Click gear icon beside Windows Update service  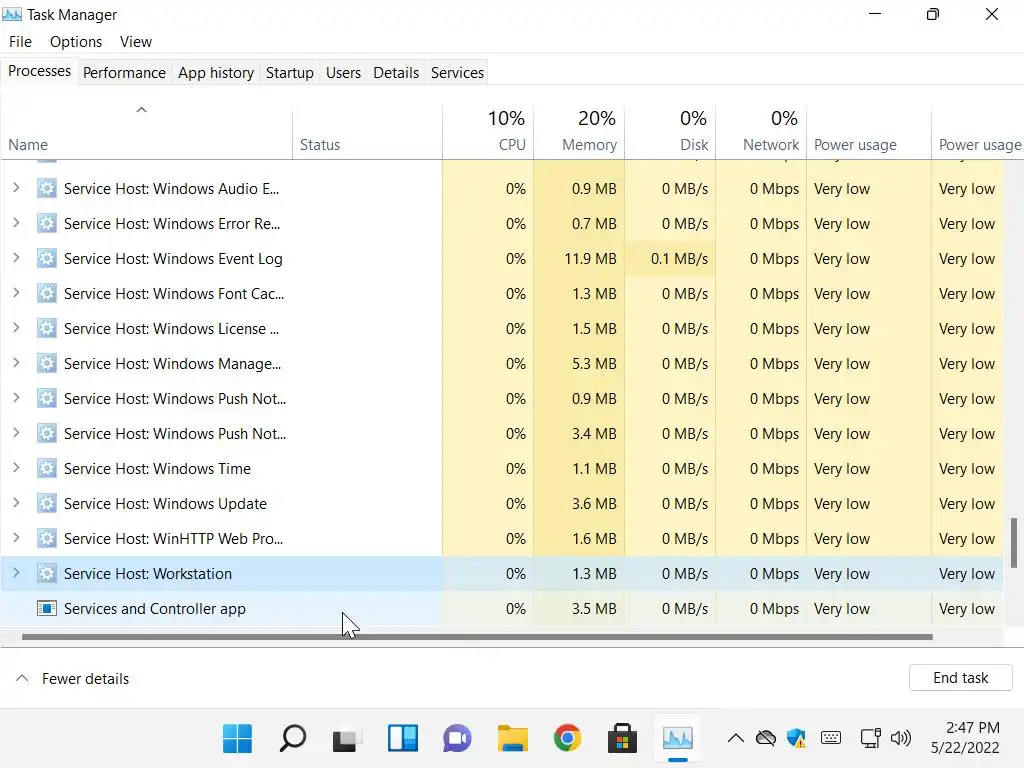click(46, 504)
